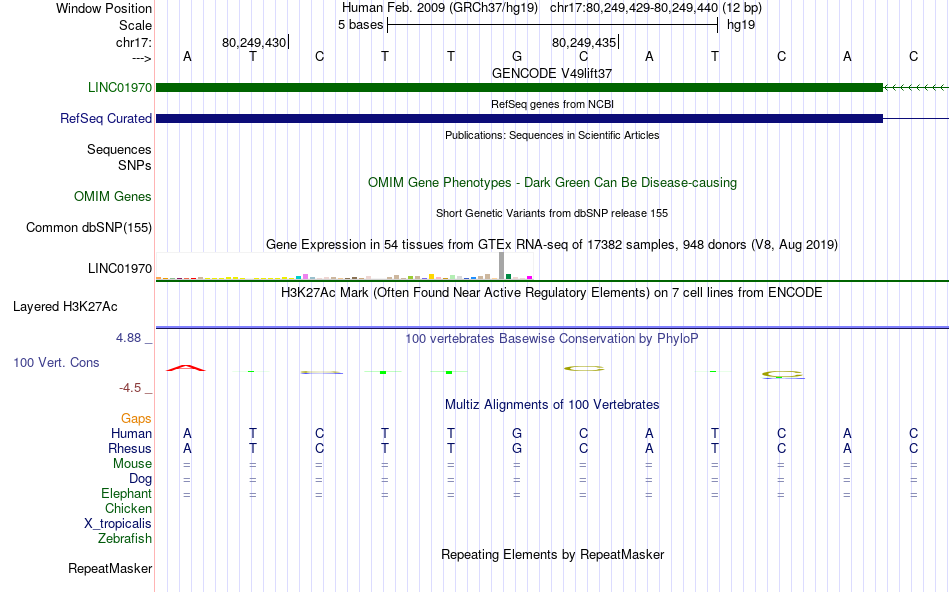Click Short Genetic Variants from dbSNP title

tap(552, 213)
